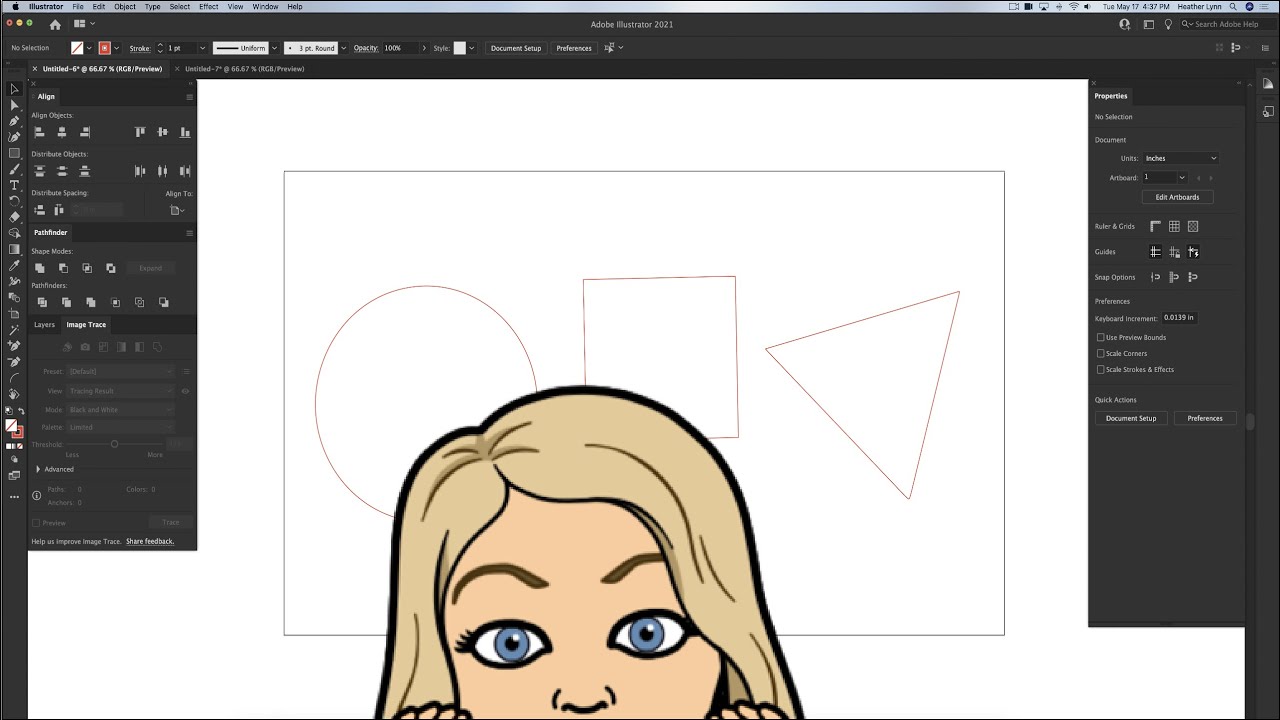
Task: Click Preferences in Quick Actions
Action: point(1205,418)
